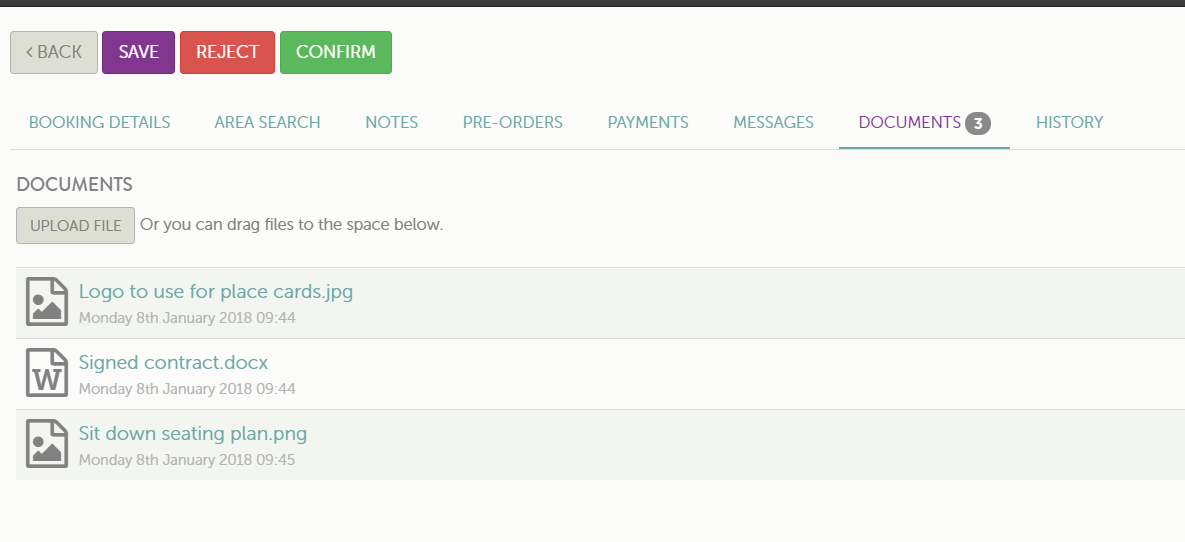Reject the booking

click(x=227, y=52)
